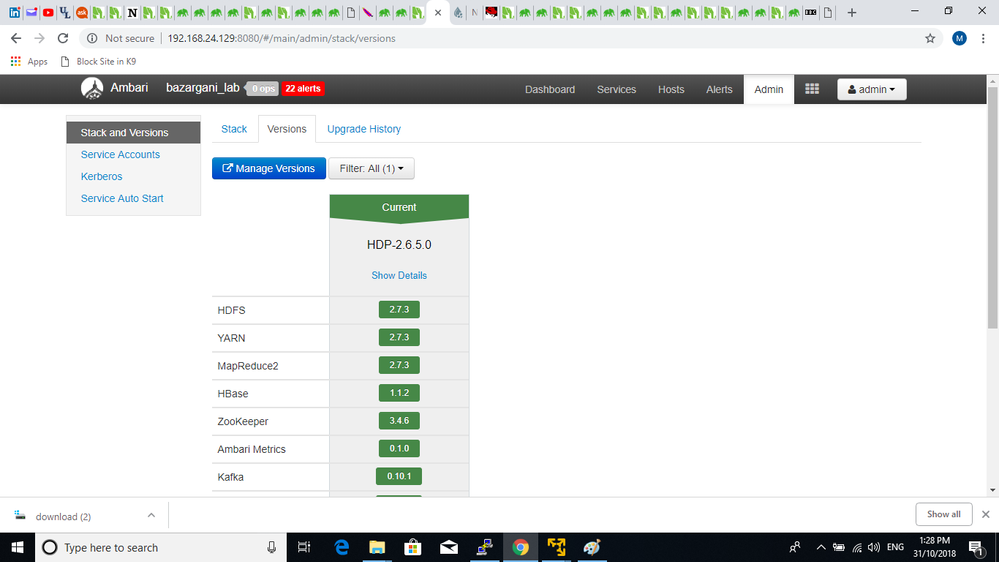Click the HBase 1.1.2 version badge
This screenshot has height=562, width=999.
tap(399, 393)
